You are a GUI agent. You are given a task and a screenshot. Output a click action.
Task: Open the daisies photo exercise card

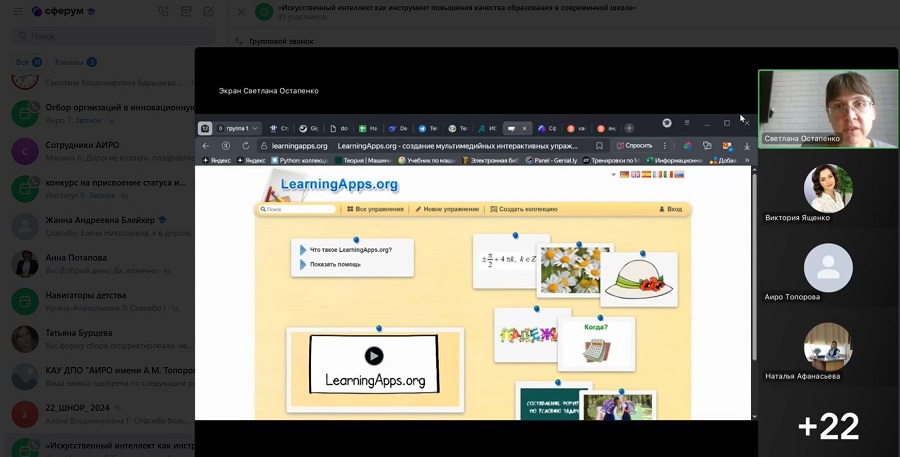[575, 270]
